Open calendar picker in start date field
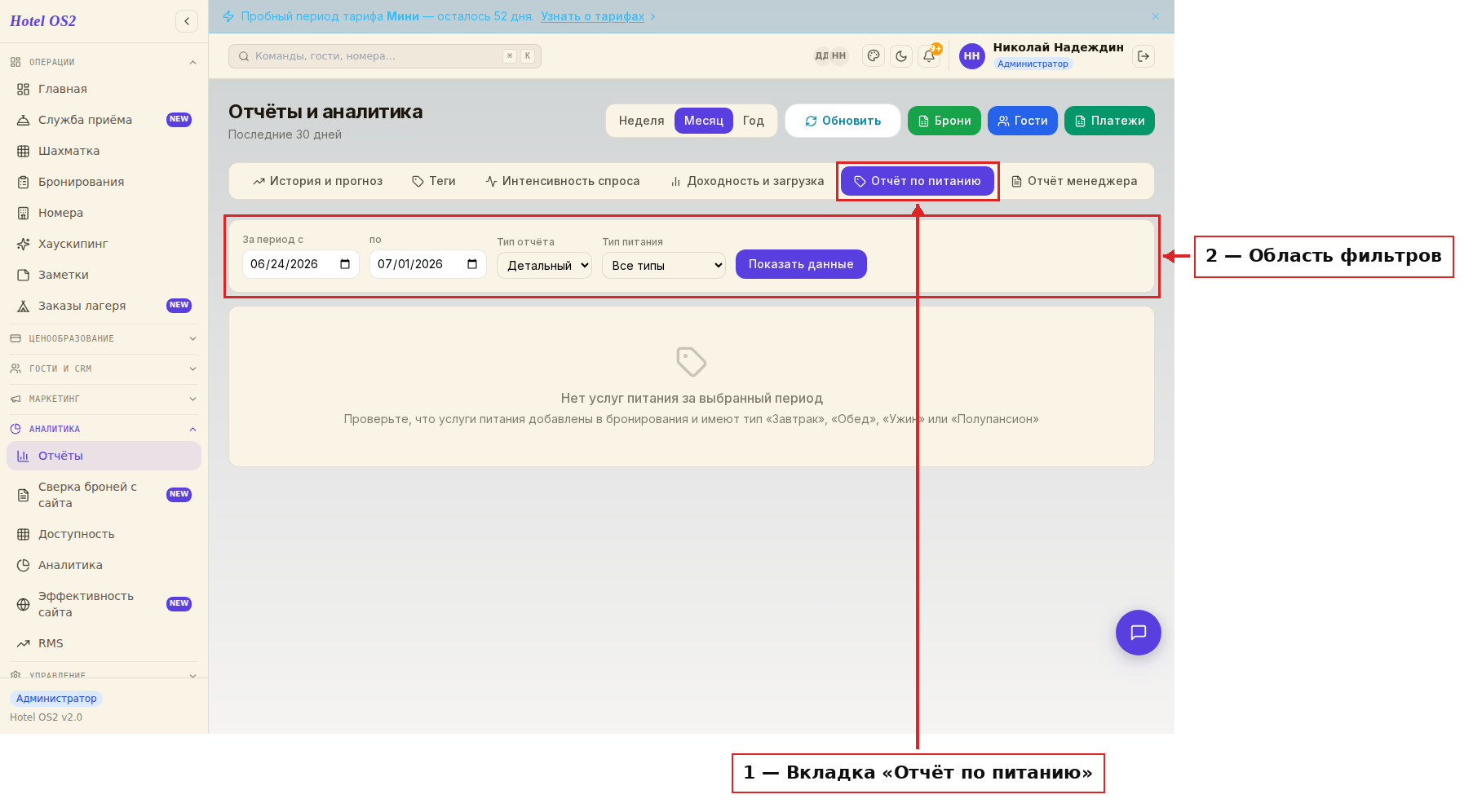1473x812 pixels. click(345, 264)
